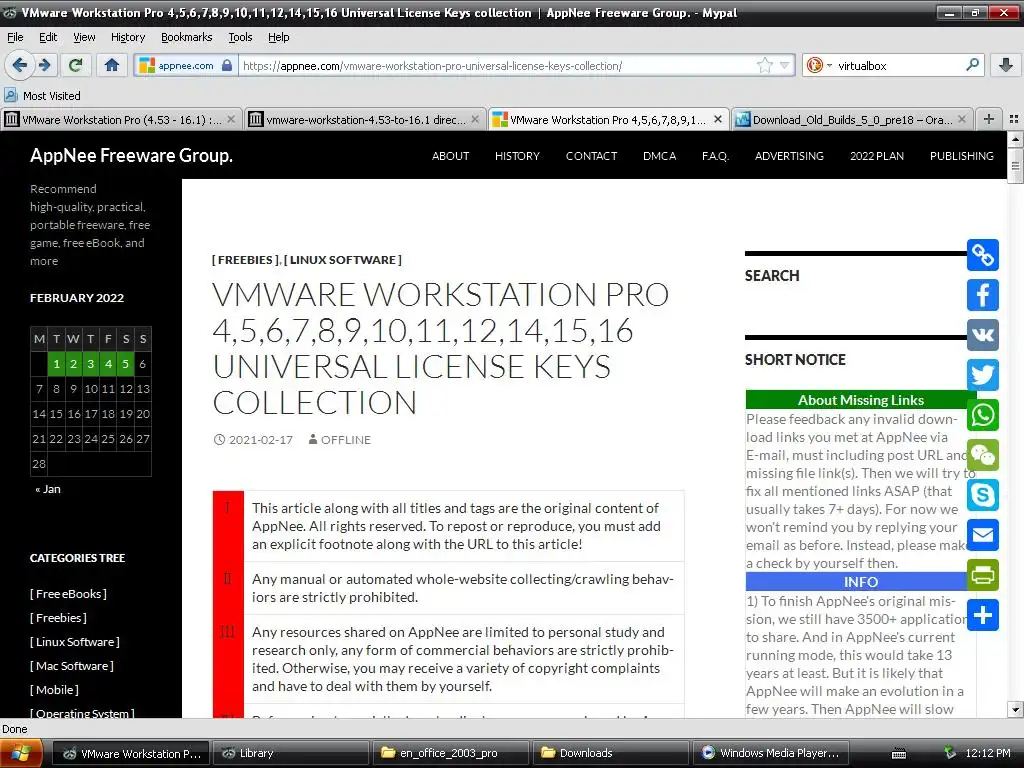Open the Tools menu

(240, 37)
